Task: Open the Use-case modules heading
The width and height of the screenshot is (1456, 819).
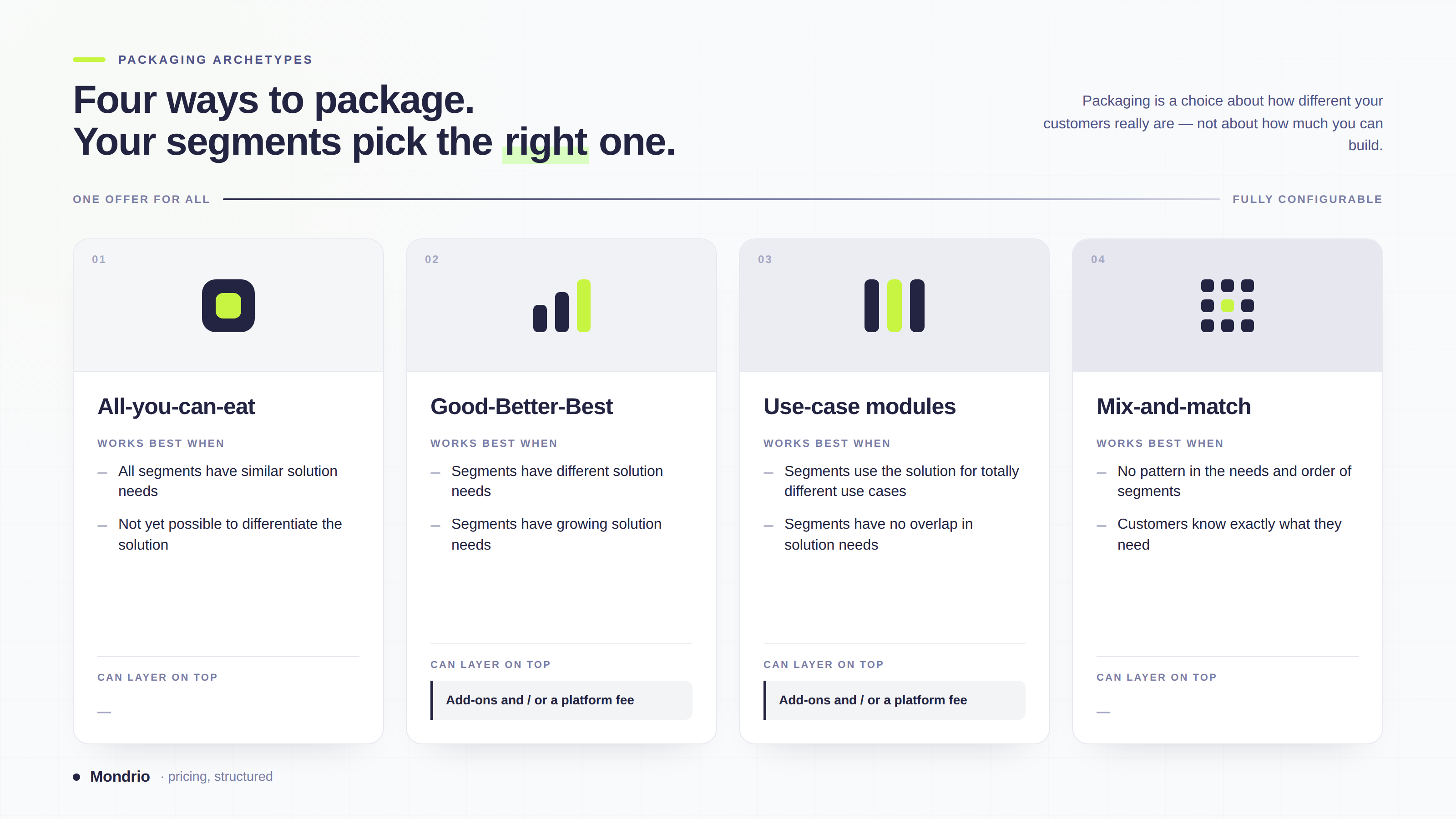Action: [859, 406]
